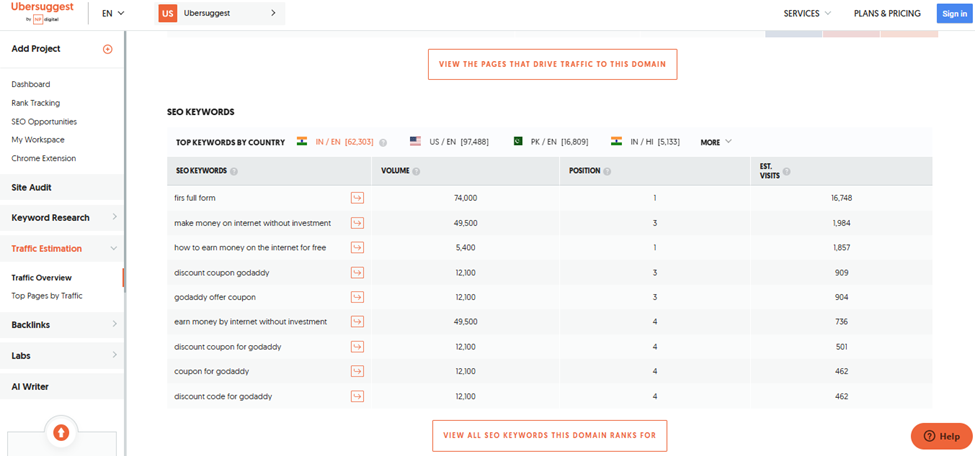The height and width of the screenshot is (456, 975).
Task: Go to My Workspace
Action: [x=38, y=140]
